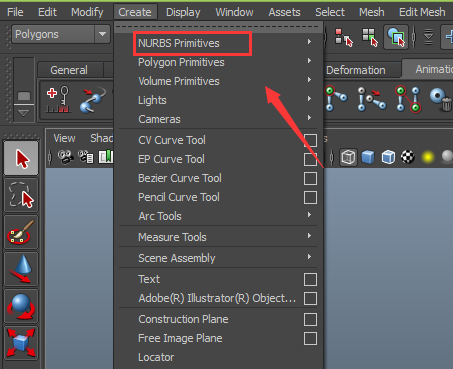
Task: Open Bezier Curve Tool options box
Action: 310,179
